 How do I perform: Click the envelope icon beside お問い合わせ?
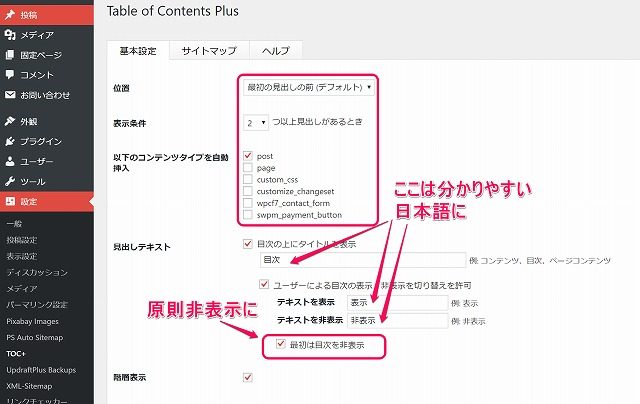pos(10,95)
